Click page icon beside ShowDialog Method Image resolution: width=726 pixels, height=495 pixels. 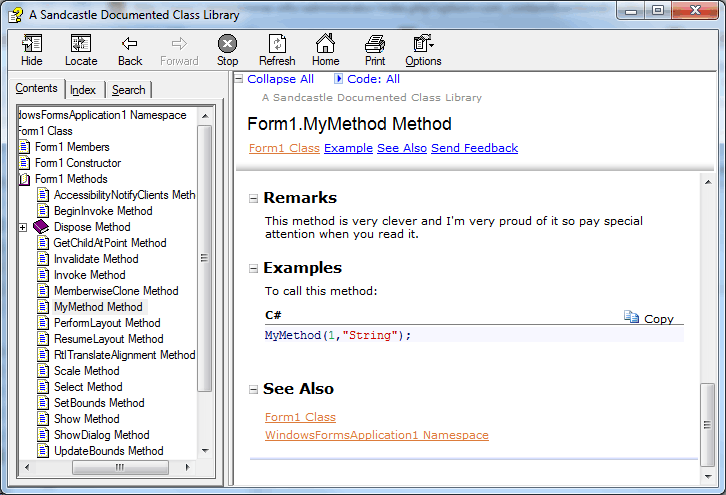click(43, 435)
